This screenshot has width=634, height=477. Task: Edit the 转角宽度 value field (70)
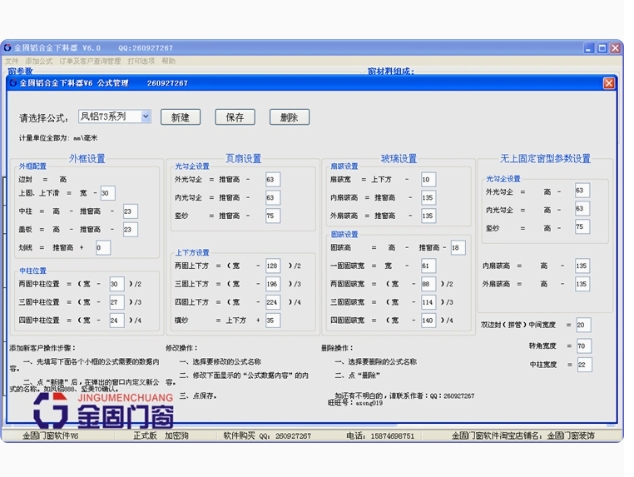584,346
